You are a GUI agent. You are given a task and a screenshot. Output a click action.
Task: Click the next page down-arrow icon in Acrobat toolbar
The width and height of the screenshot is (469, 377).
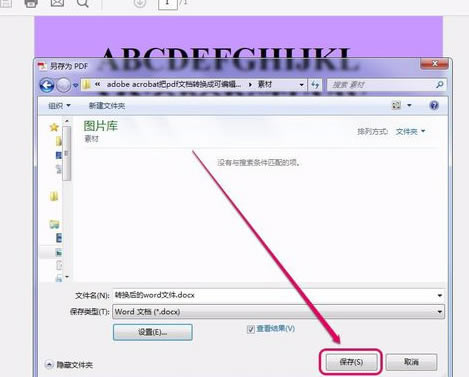click(x=140, y=3)
